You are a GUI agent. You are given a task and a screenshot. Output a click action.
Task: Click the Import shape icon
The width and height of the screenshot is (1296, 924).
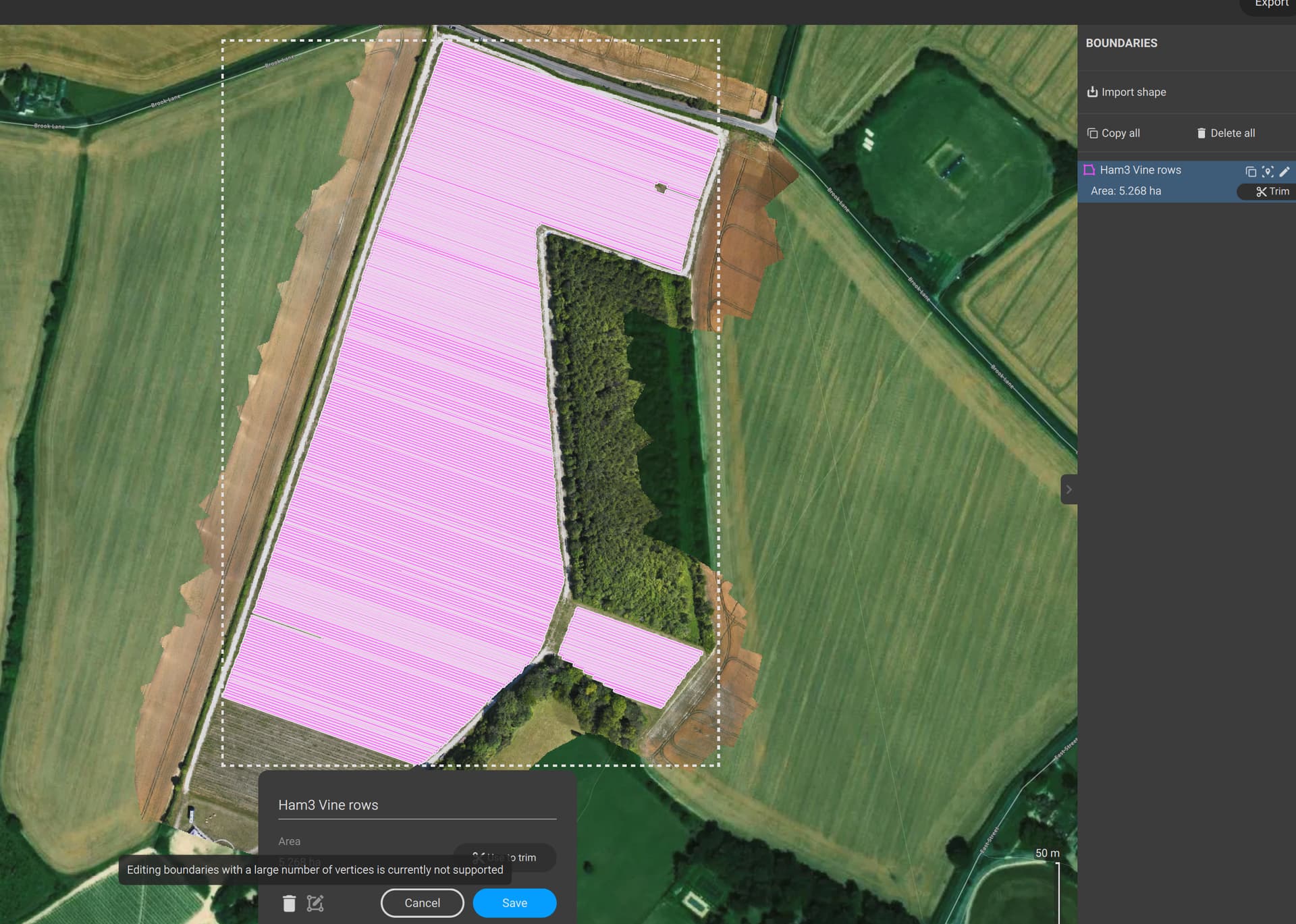pos(1091,92)
